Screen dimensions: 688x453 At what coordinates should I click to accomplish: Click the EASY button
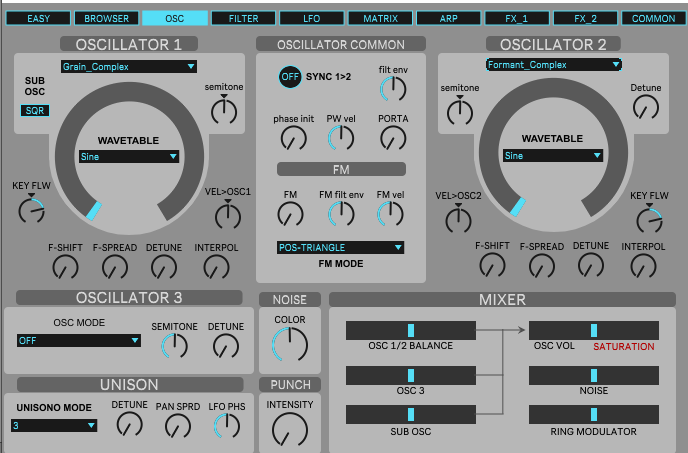38,18
